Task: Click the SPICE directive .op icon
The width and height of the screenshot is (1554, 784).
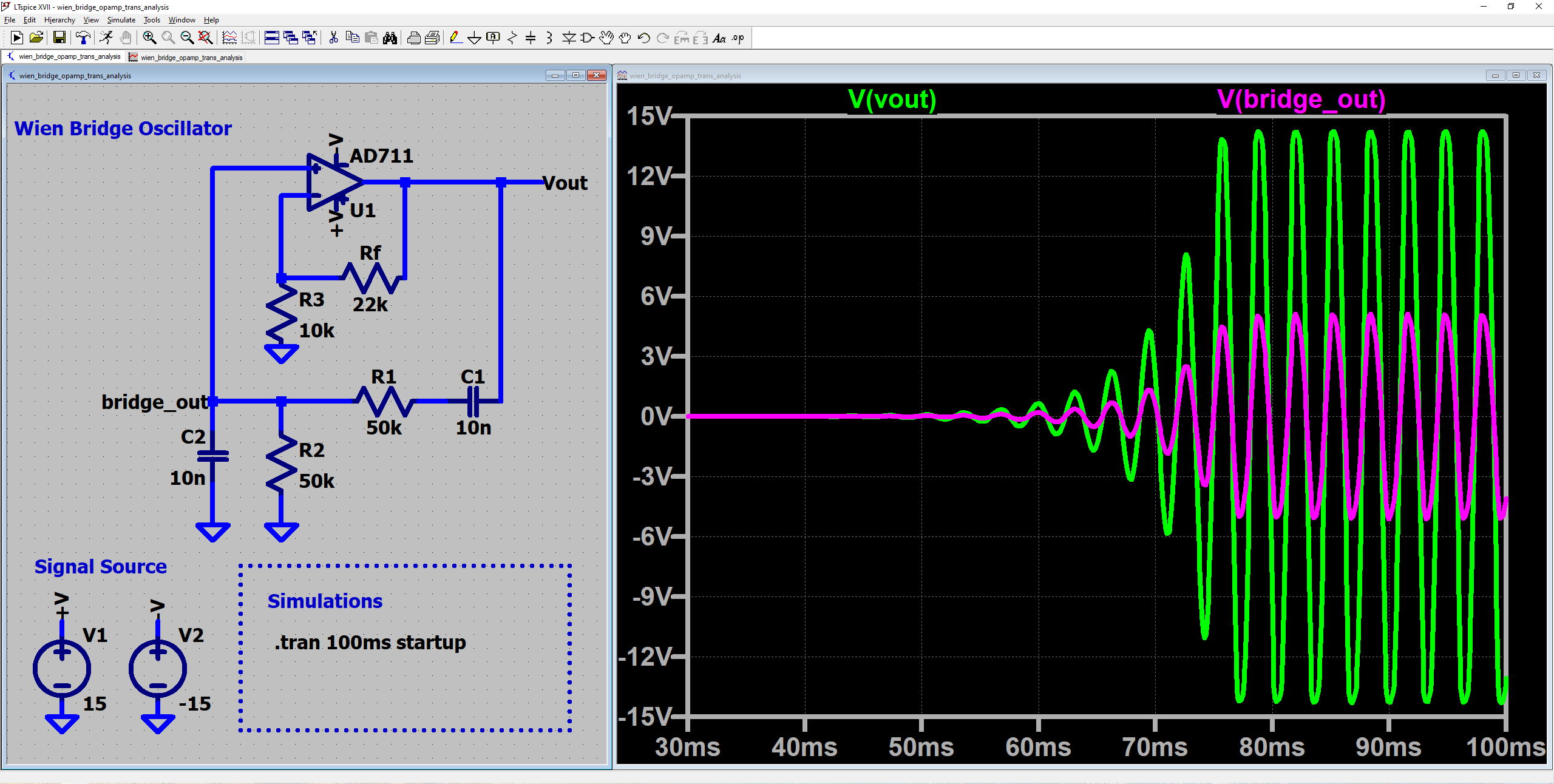Action: 738,38
